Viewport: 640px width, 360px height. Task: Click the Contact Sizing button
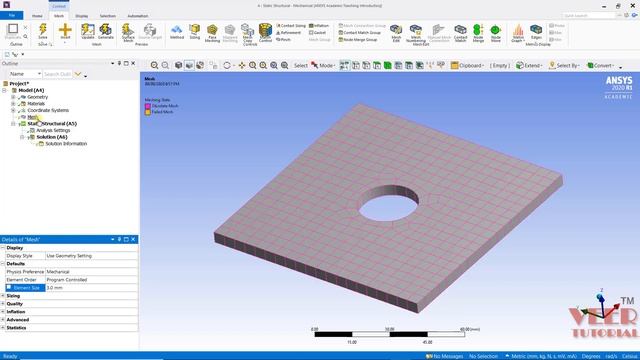(291, 25)
